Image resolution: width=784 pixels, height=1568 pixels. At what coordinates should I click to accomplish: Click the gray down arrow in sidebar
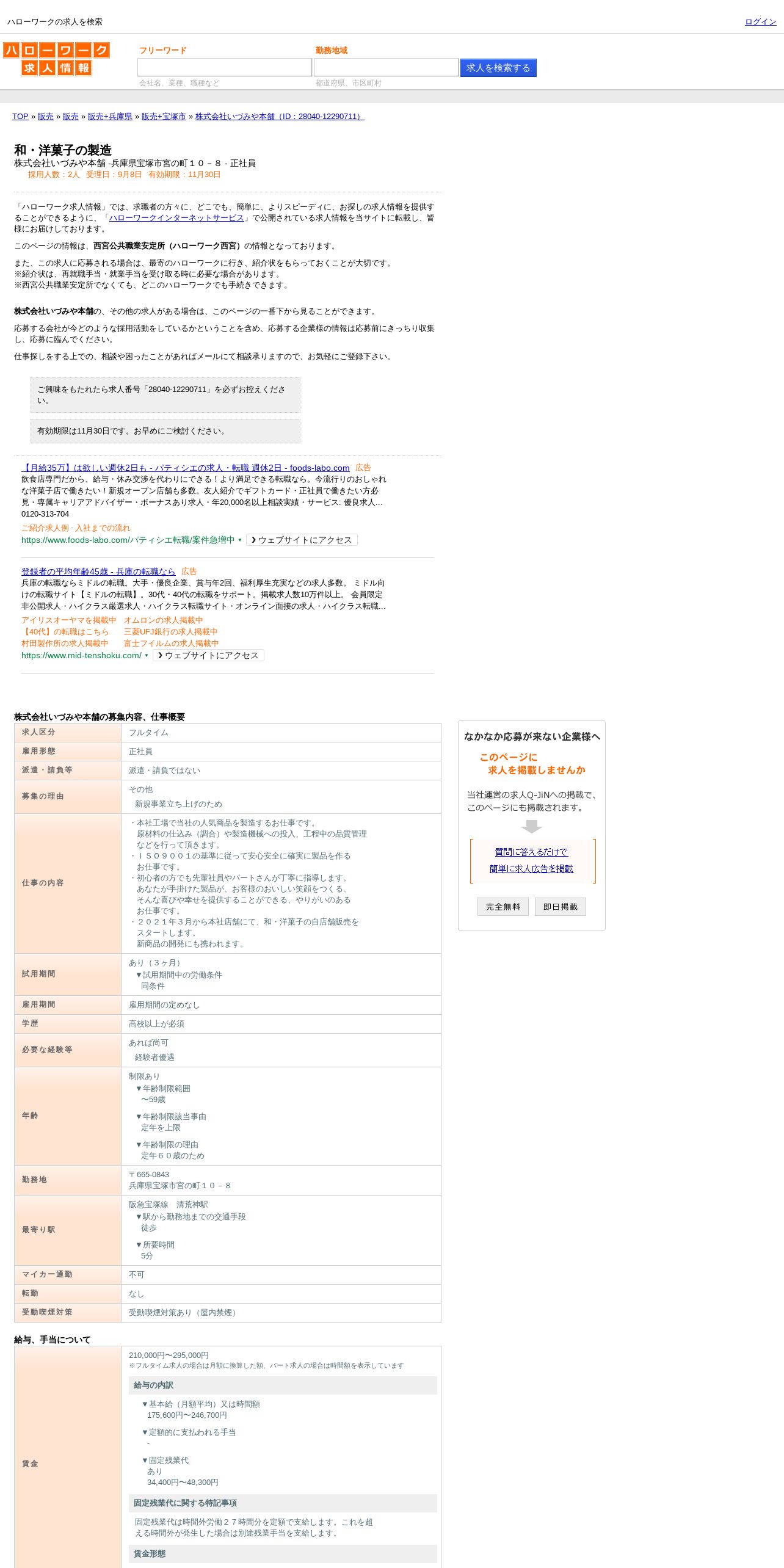point(532,826)
